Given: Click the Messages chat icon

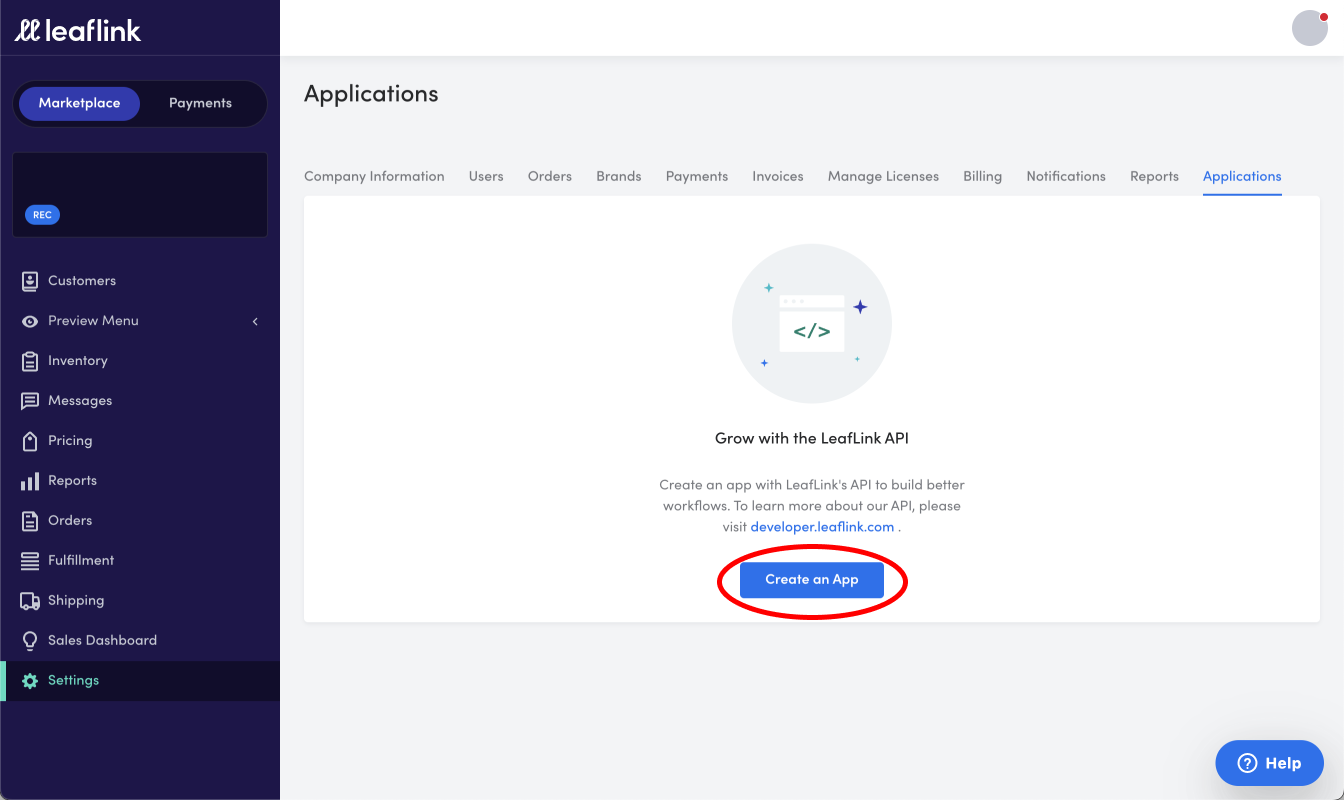Looking at the screenshot, I should (x=30, y=401).
